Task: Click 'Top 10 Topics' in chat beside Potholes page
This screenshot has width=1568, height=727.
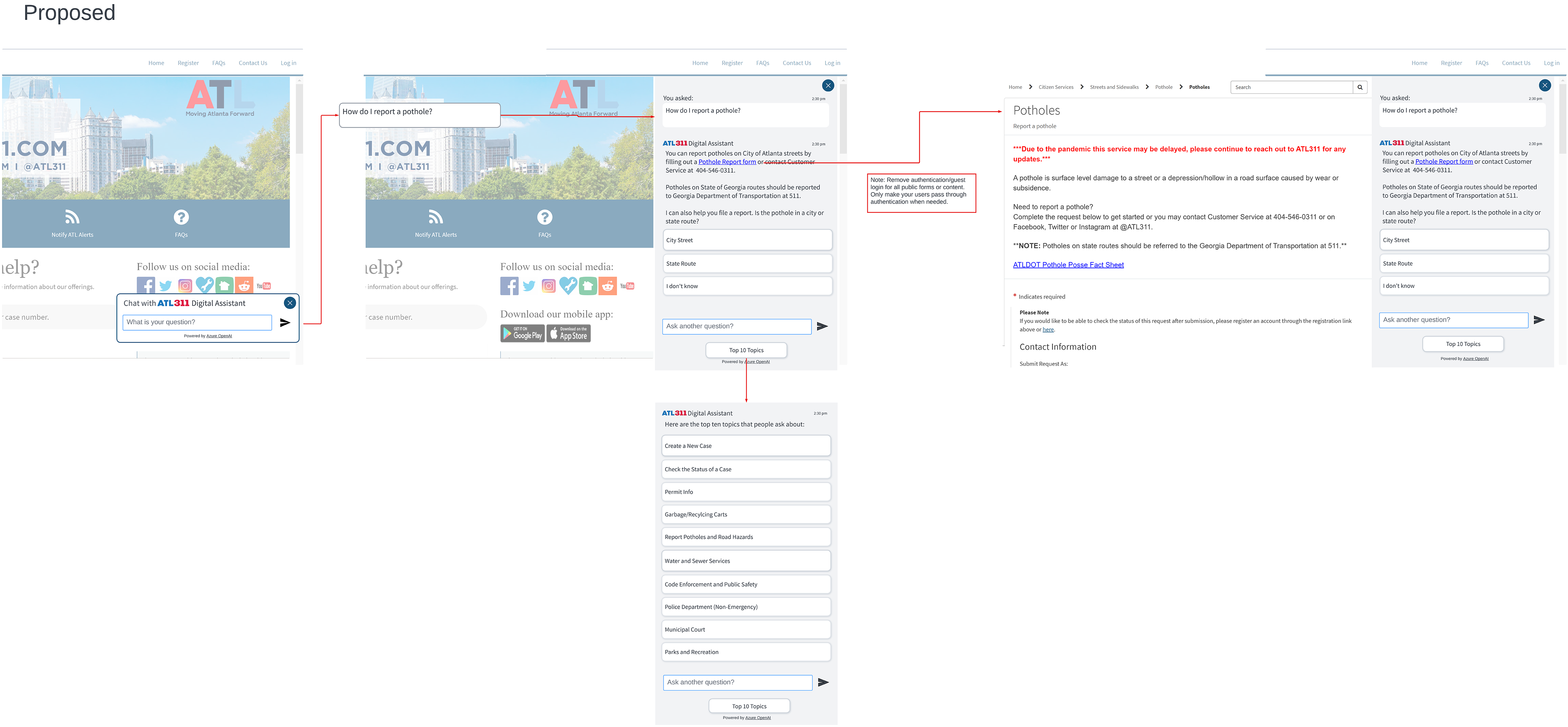Action: click(x=1463, y=344)
